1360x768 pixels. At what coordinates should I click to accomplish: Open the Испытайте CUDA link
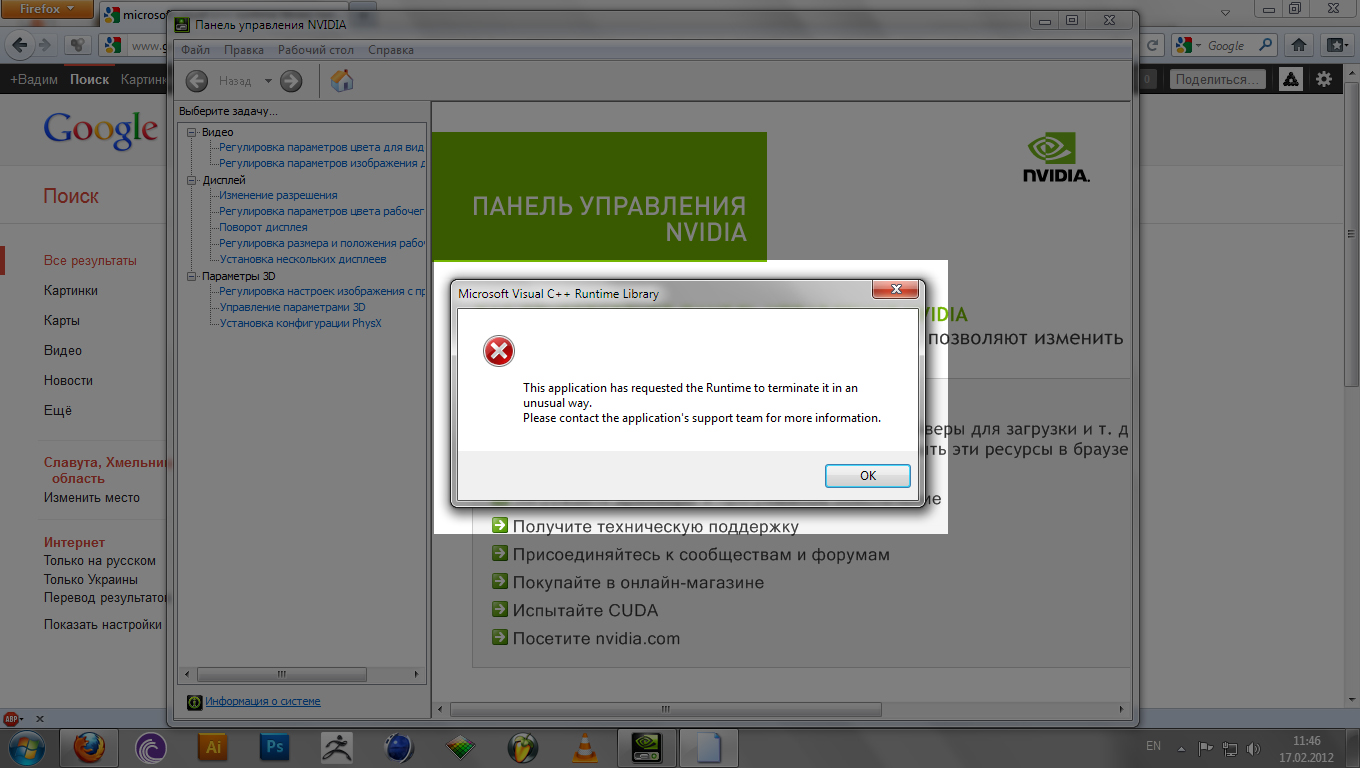pos(585,610)
